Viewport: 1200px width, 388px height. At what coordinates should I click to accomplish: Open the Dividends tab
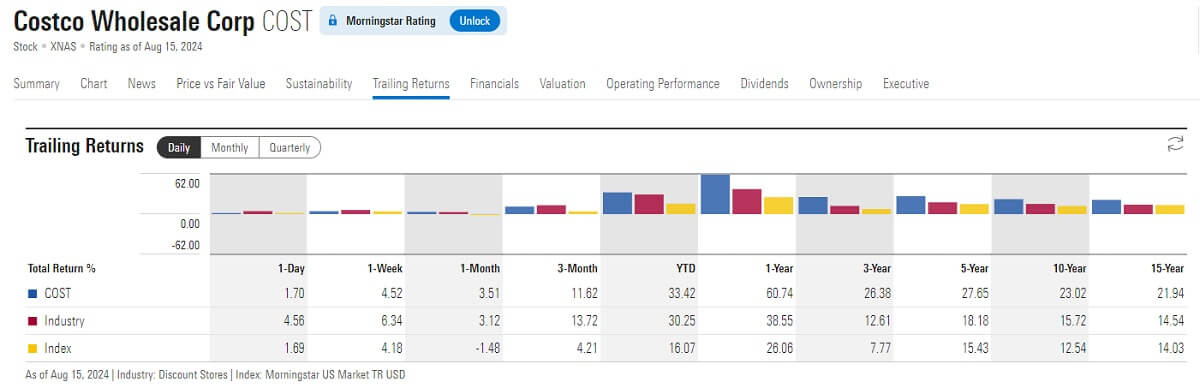(764, 84)
